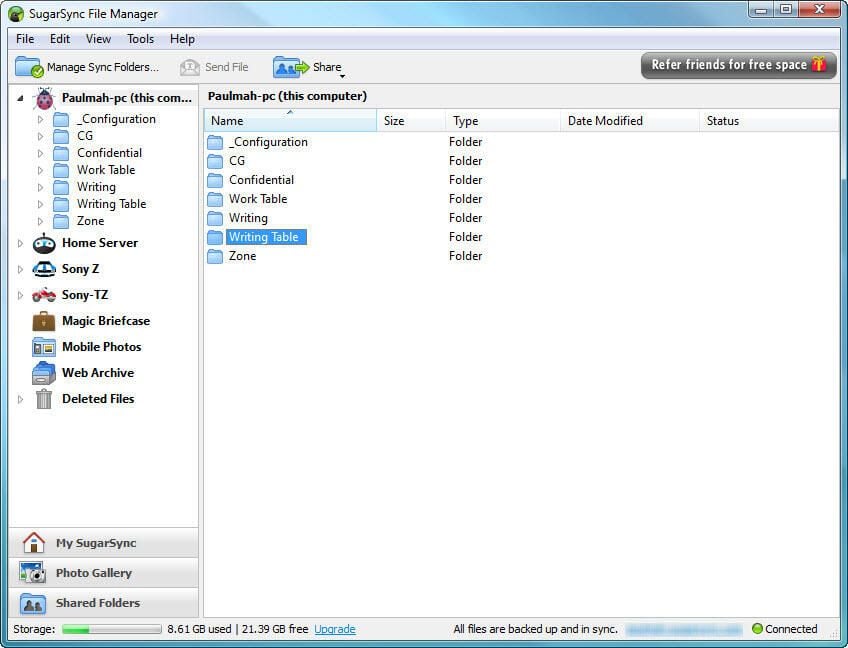Click the My SugarSync house icon
This screenshot has height=648, width=848.
click(x=34, y=543)
